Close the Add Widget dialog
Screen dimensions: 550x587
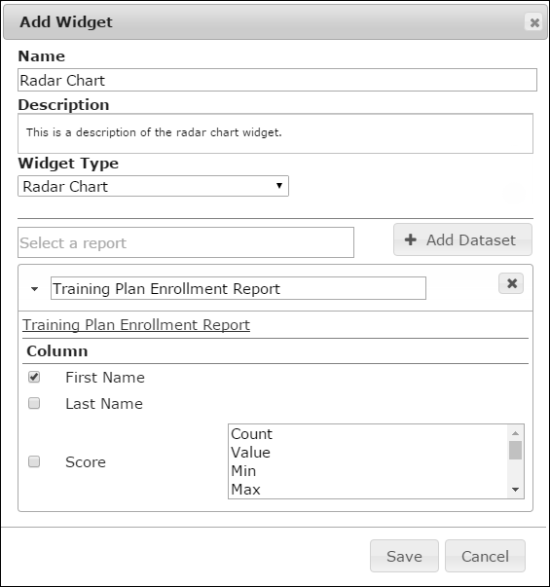point(534,22)
